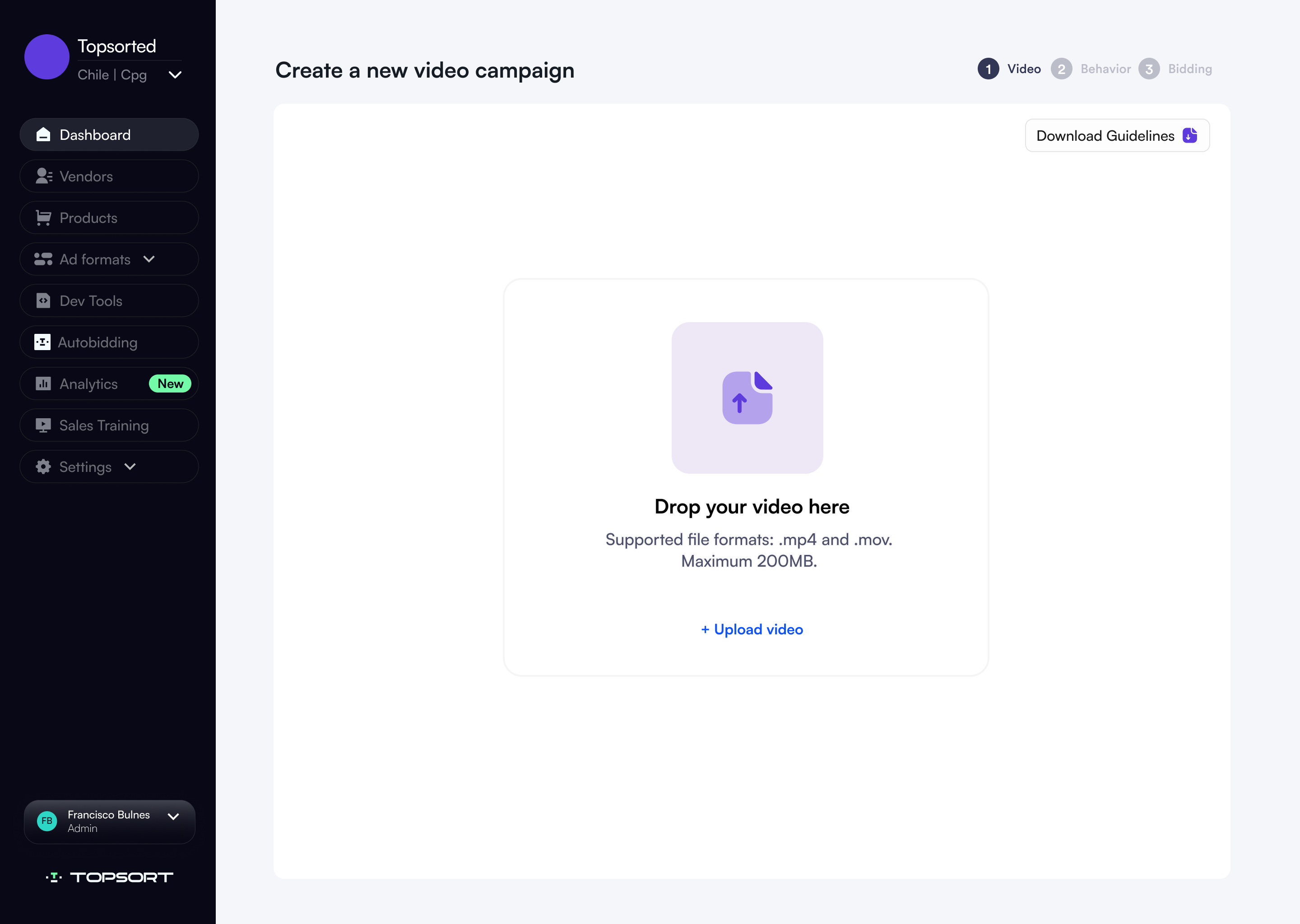This screenshot has height=924, width=1300.
Task: Click the Dashboard home icon
Action: click(43, 135)
